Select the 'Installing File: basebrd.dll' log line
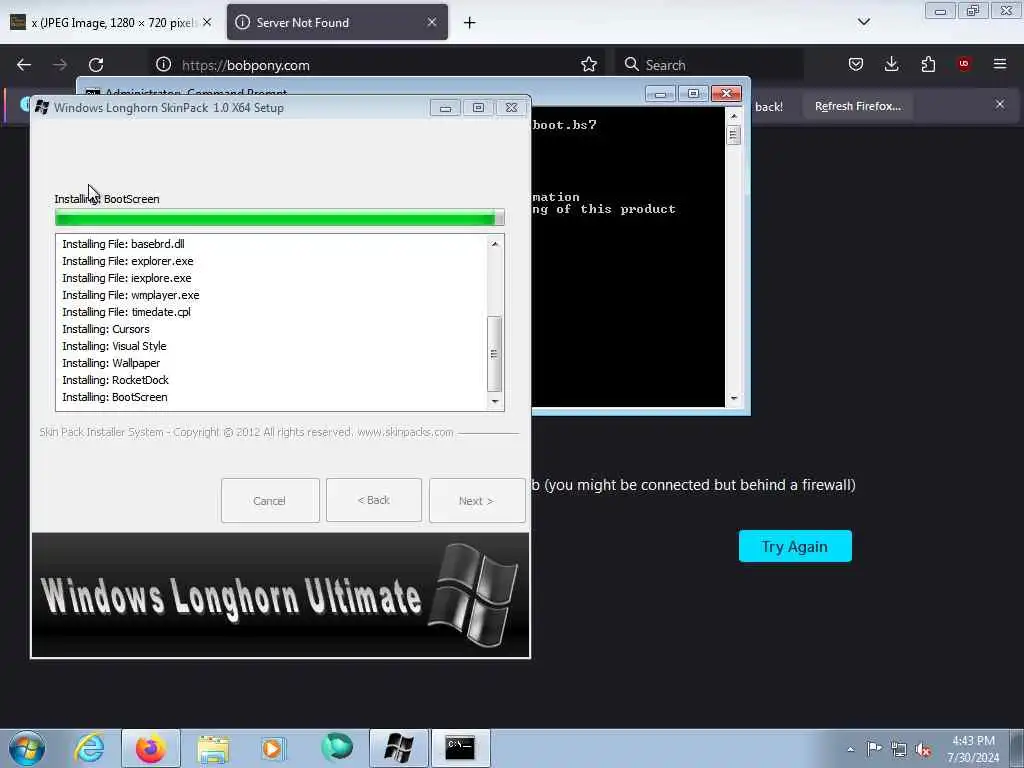Screen dimensions: 1024x768 [x=123, y=244]
